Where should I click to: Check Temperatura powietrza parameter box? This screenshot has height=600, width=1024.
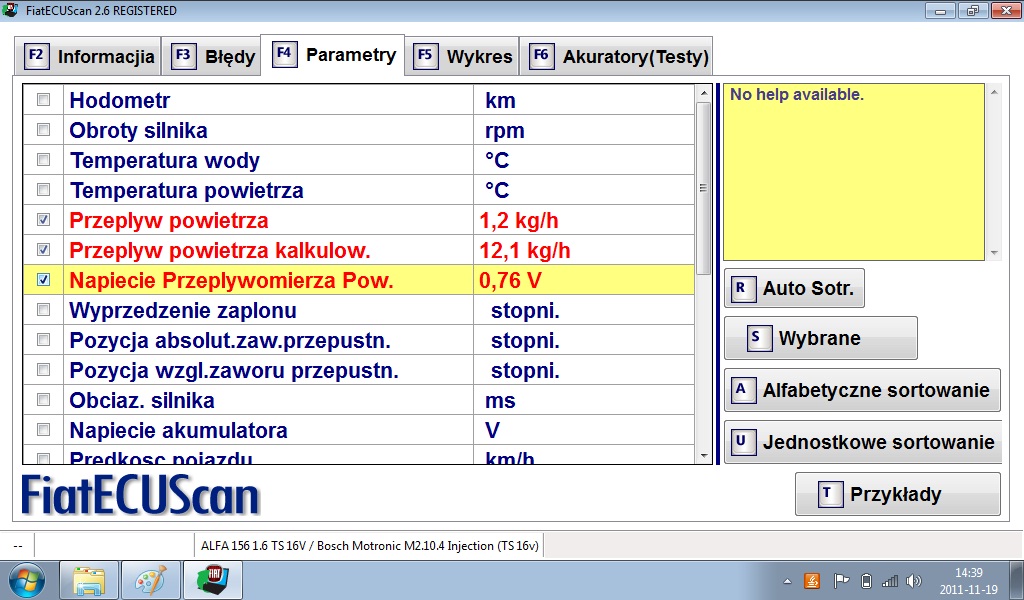44,190
